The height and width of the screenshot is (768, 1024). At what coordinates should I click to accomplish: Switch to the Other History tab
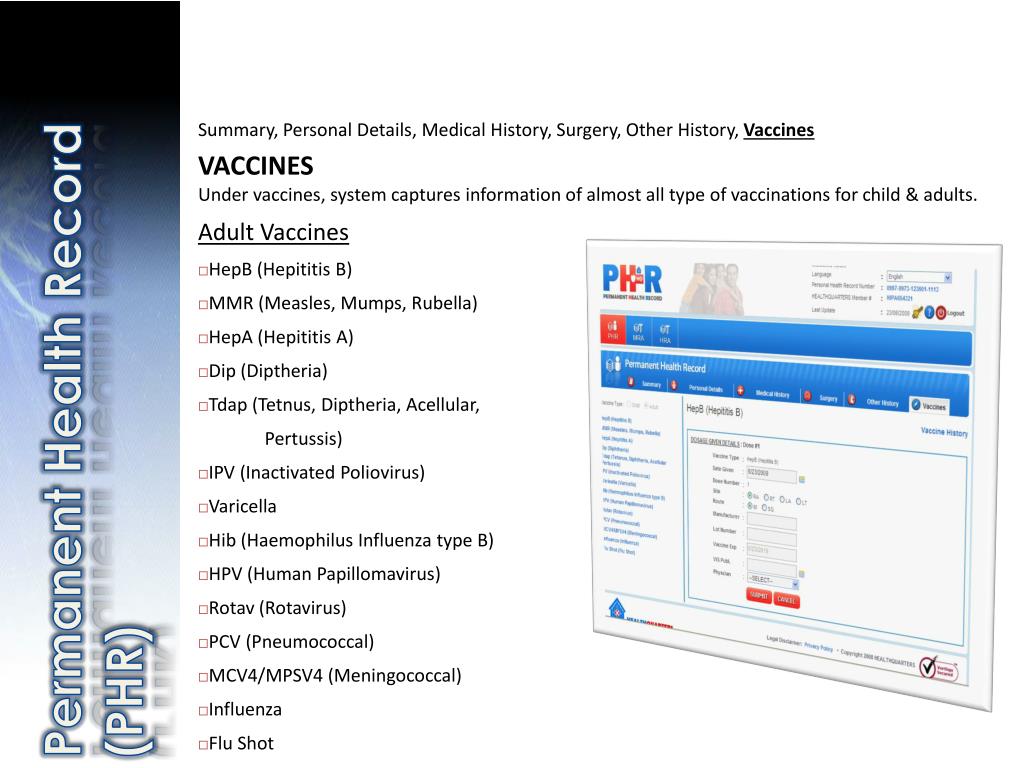tap(882, 402)
